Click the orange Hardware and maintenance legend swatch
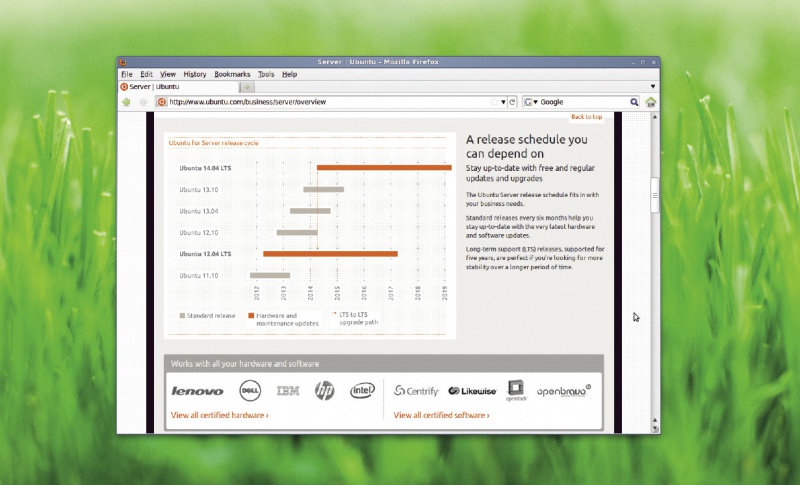 point(251,316)
